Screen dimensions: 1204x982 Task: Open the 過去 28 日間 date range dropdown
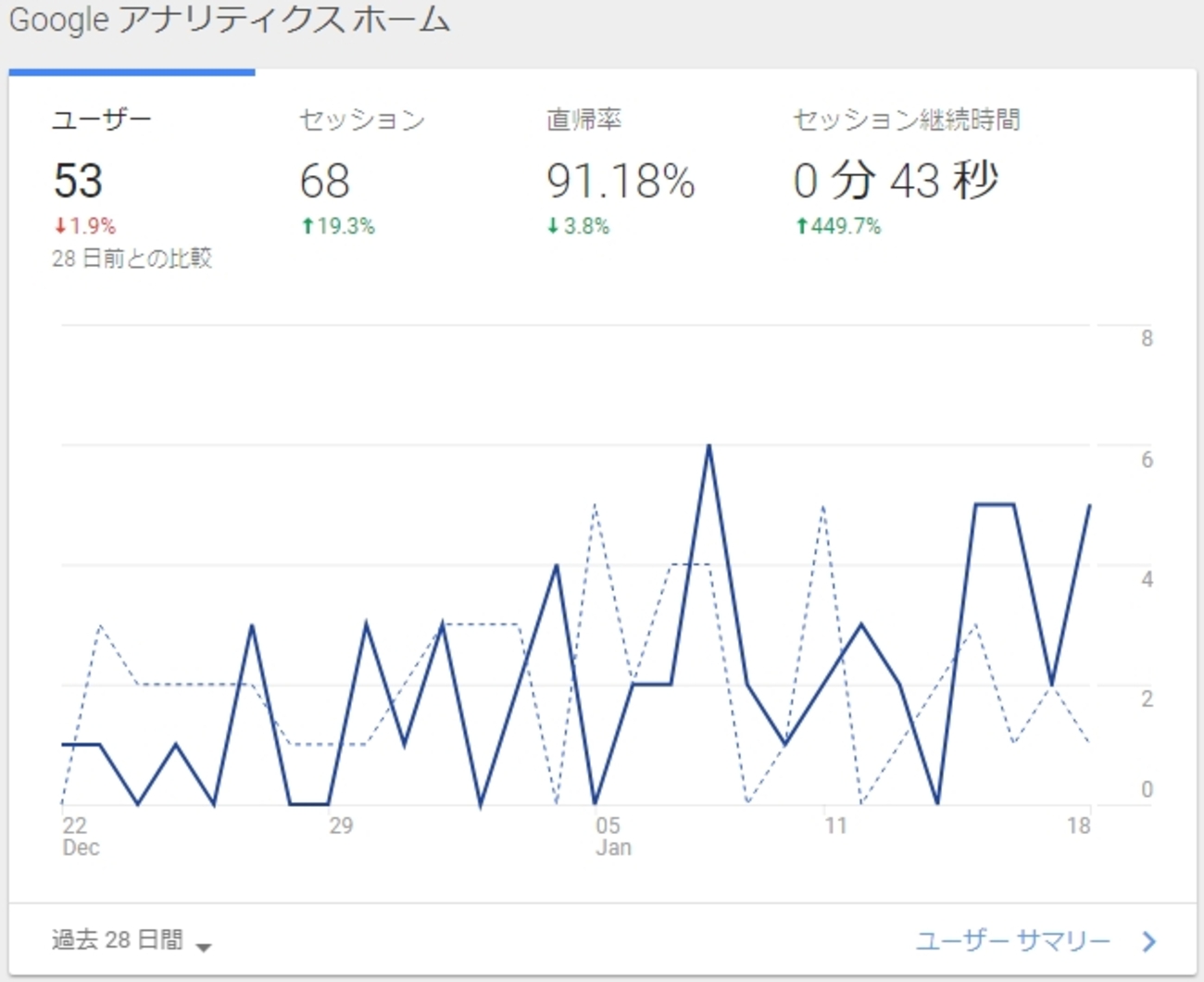point(132,940)
